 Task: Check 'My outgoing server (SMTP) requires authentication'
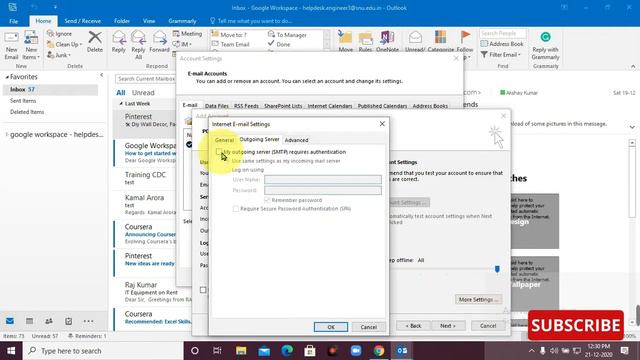coord(219,152)
